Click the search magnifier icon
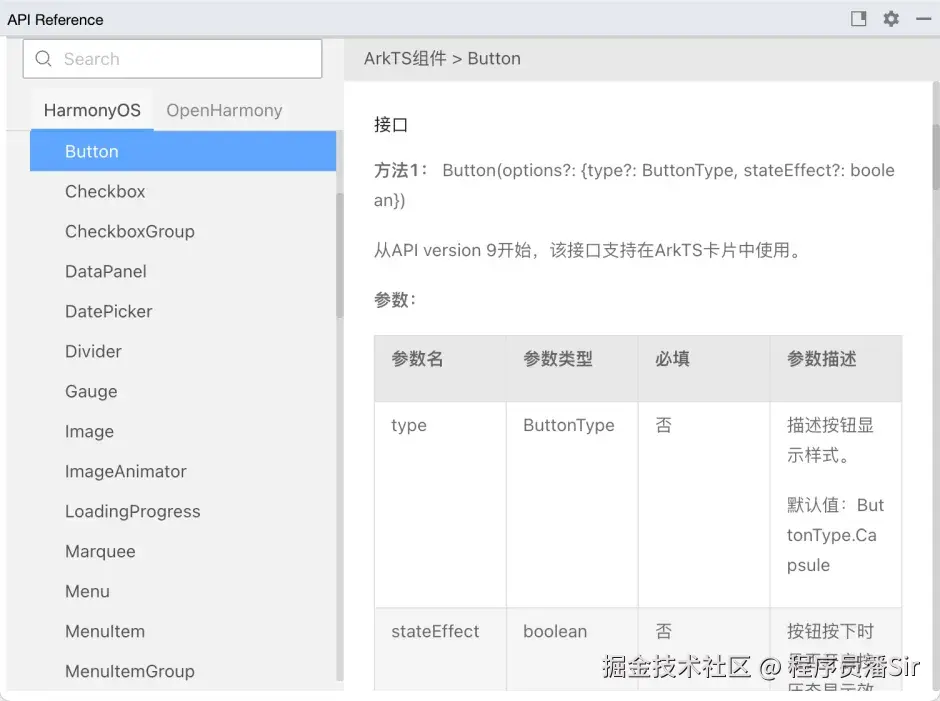This screenshot has width=940, height=701. 43,58
